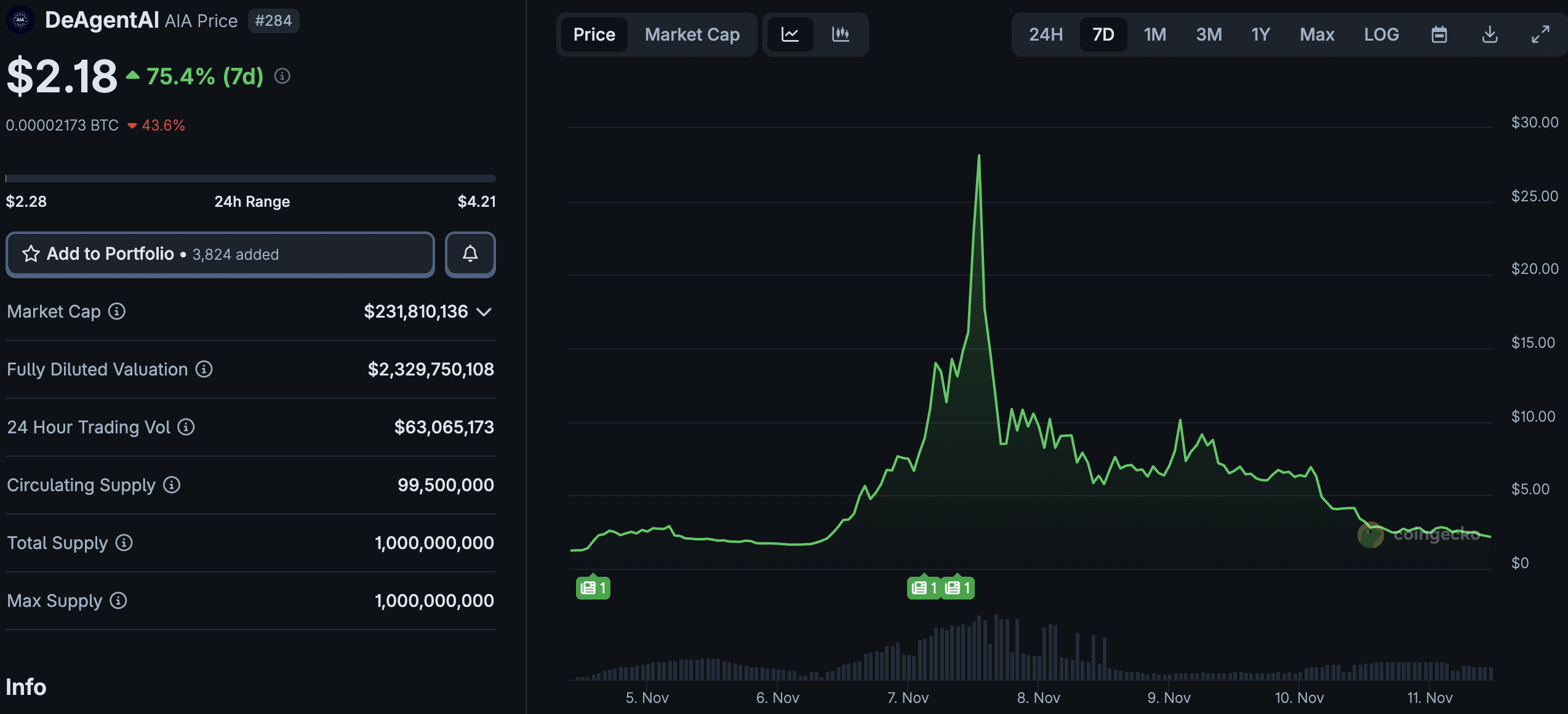Toggle the 24H timeframe
The image size is (1568, 714).
pos(1044,34)
